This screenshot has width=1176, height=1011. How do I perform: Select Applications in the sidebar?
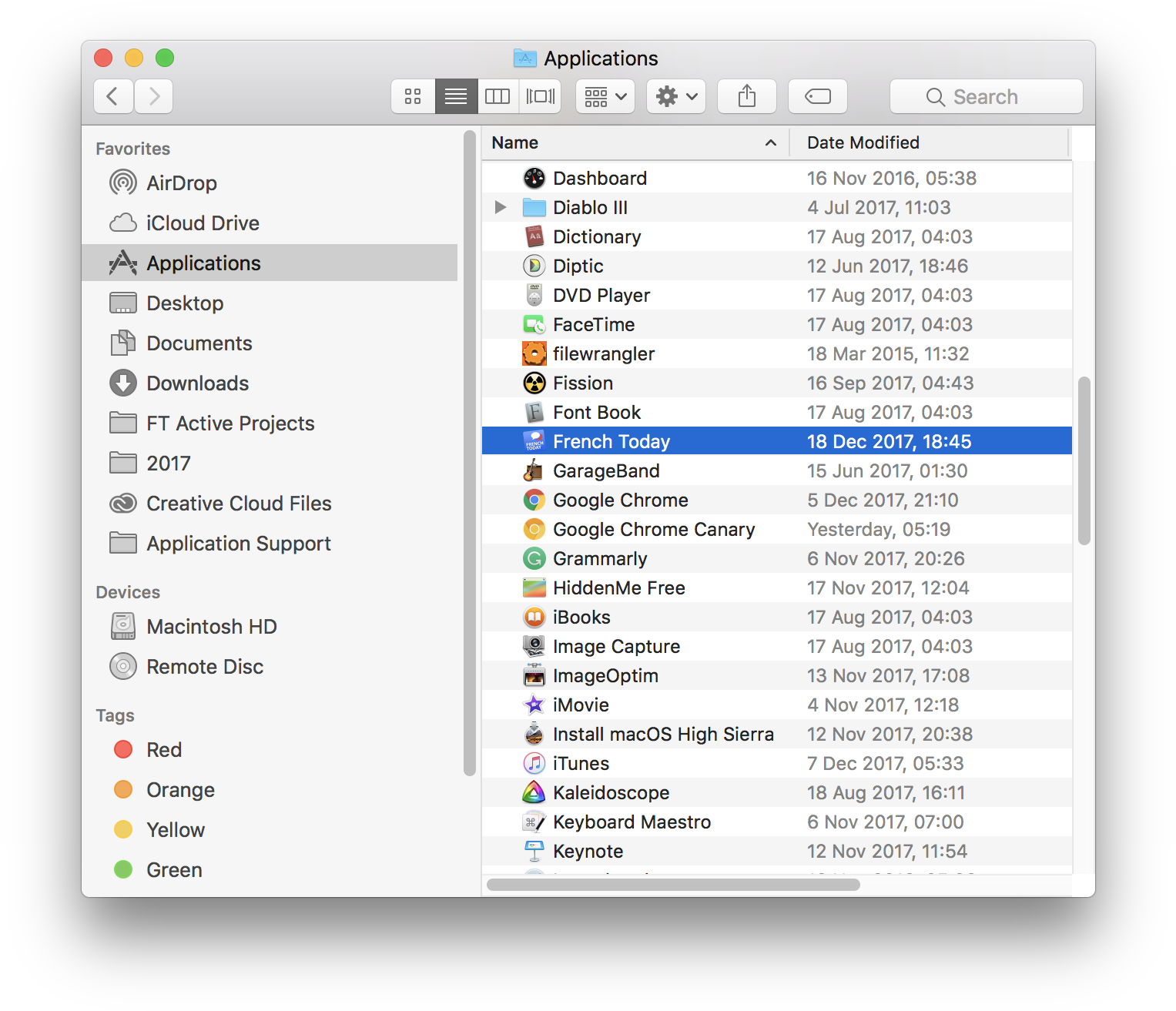(x=270, y=263)
